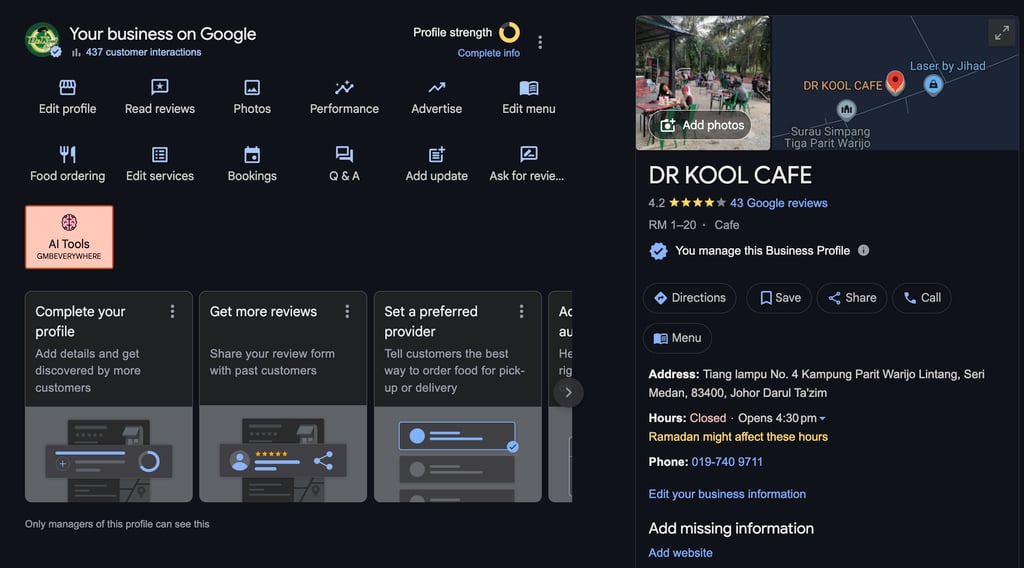The width and height of the screenshot is (1024, 568).
Task: Open Advertise trend icon
Action: (436, 87)
